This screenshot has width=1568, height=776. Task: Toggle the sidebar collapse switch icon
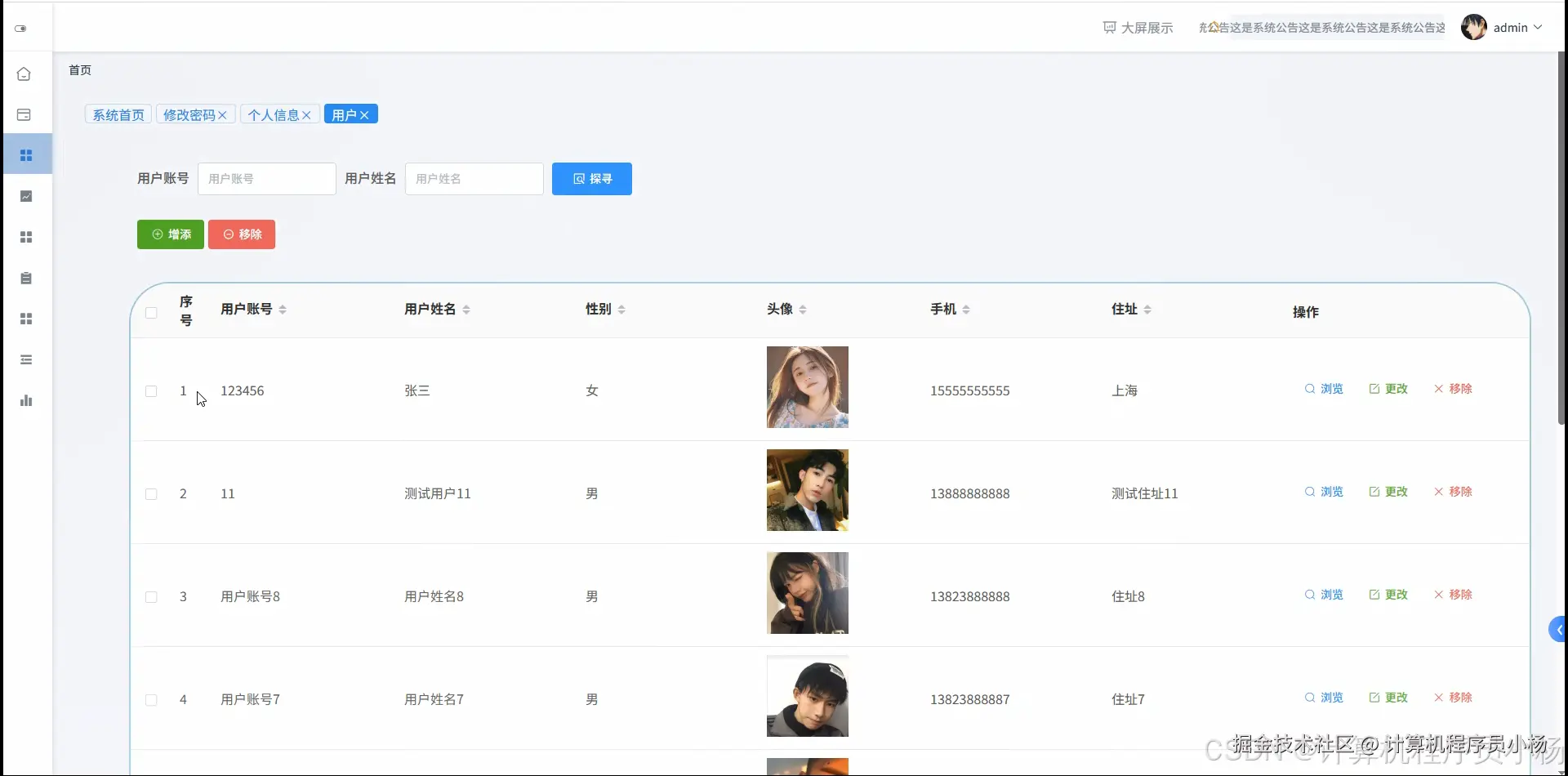click(x=20, y=29)
